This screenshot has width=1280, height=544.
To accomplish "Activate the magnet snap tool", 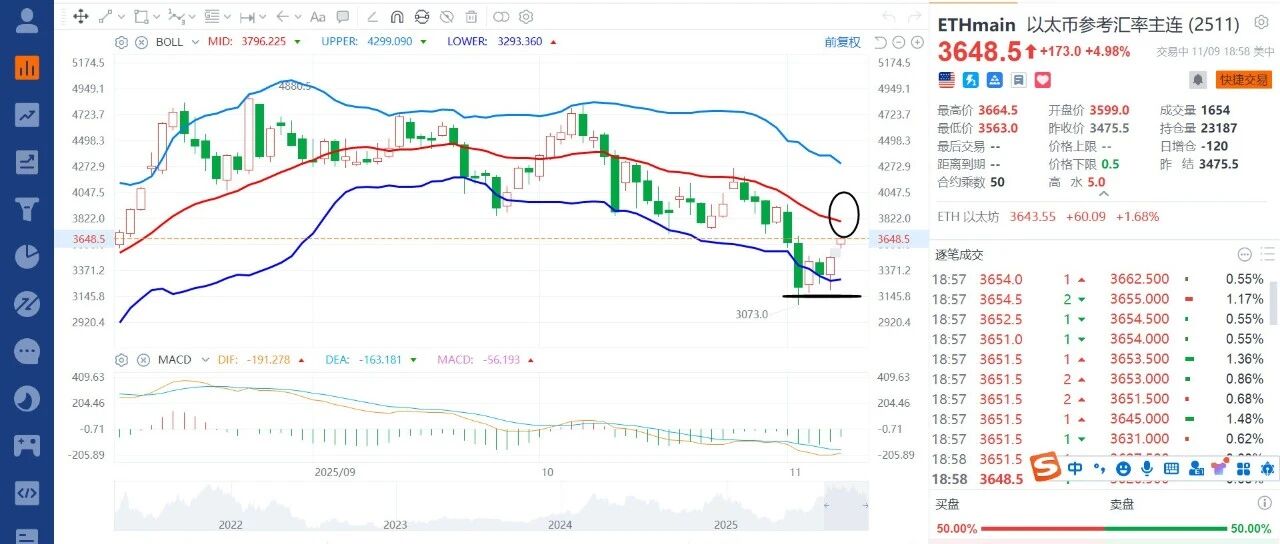I will click(x=397, y=17).
